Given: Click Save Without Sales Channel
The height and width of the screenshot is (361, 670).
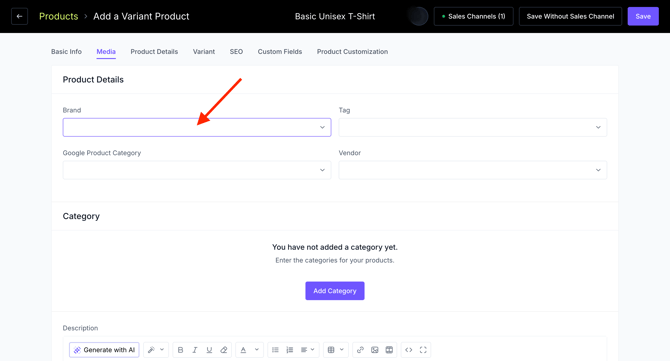Looking at the screenshot, I should tap(570, 16).
